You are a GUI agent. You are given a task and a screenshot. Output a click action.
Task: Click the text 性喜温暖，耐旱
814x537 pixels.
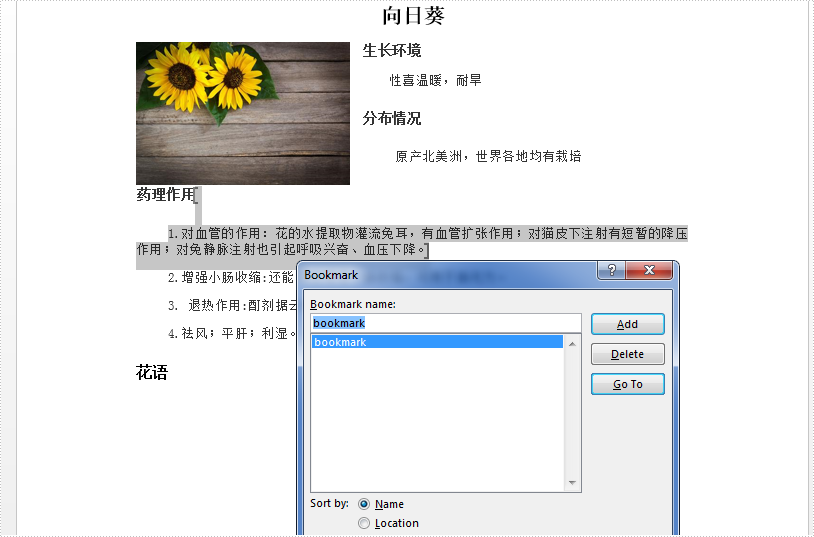coord(436,80)
